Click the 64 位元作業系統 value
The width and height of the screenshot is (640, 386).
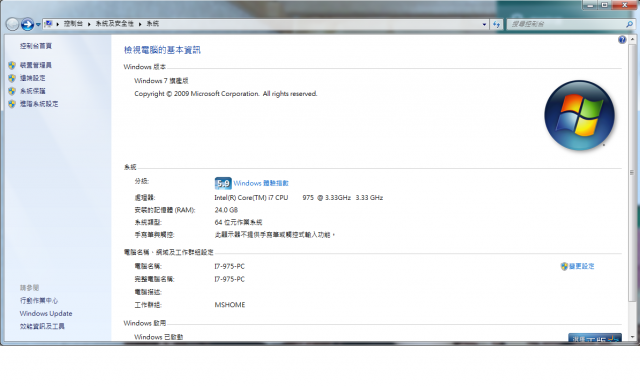coord(238,222)
